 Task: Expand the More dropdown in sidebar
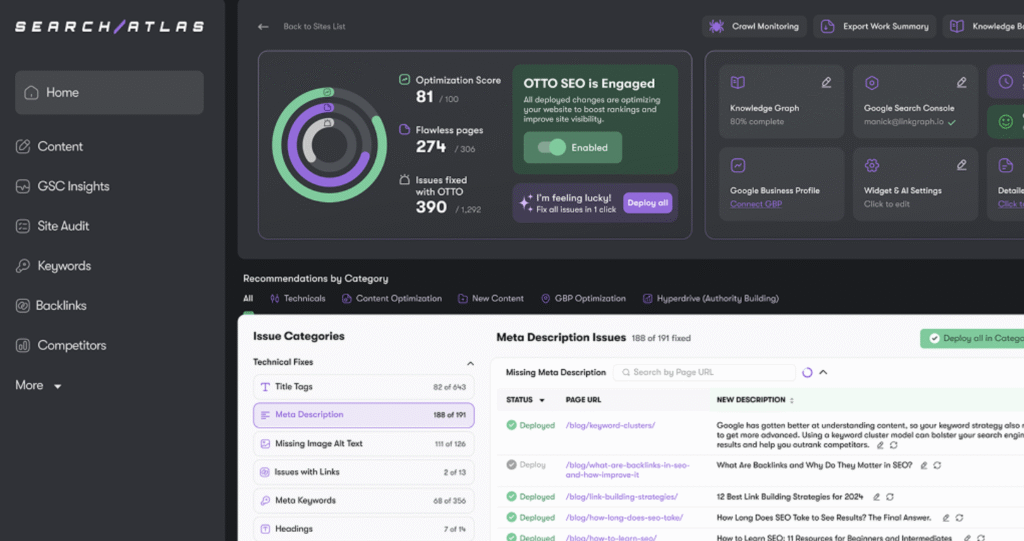39,385
